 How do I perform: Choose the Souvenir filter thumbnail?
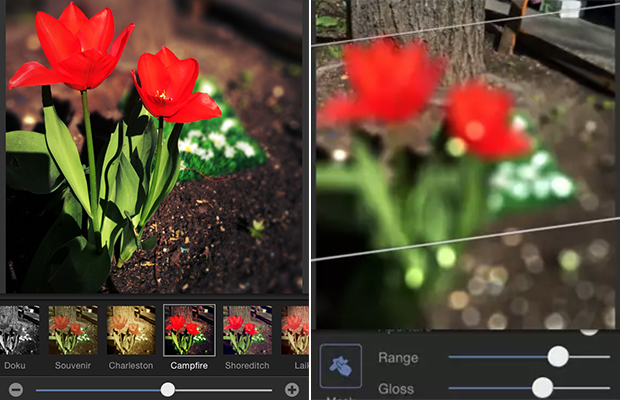tap(73, 330)
